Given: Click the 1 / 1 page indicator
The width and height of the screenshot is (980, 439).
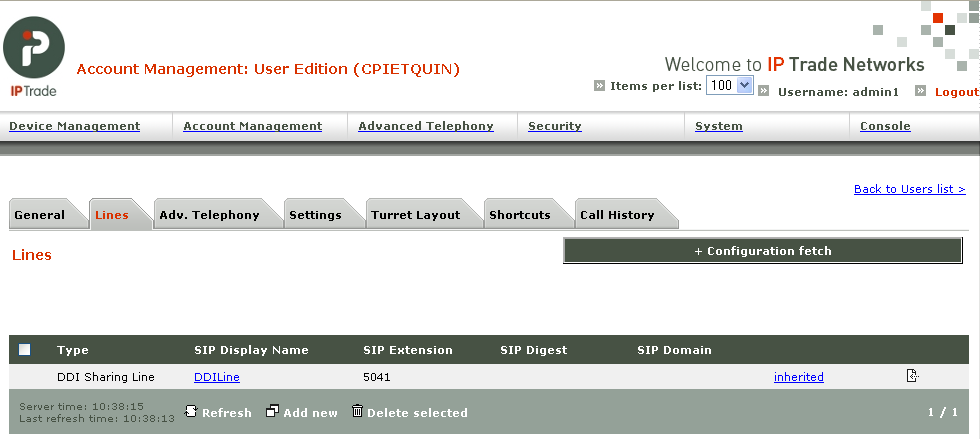Looking at the screenshot, I should pos(942,412).
